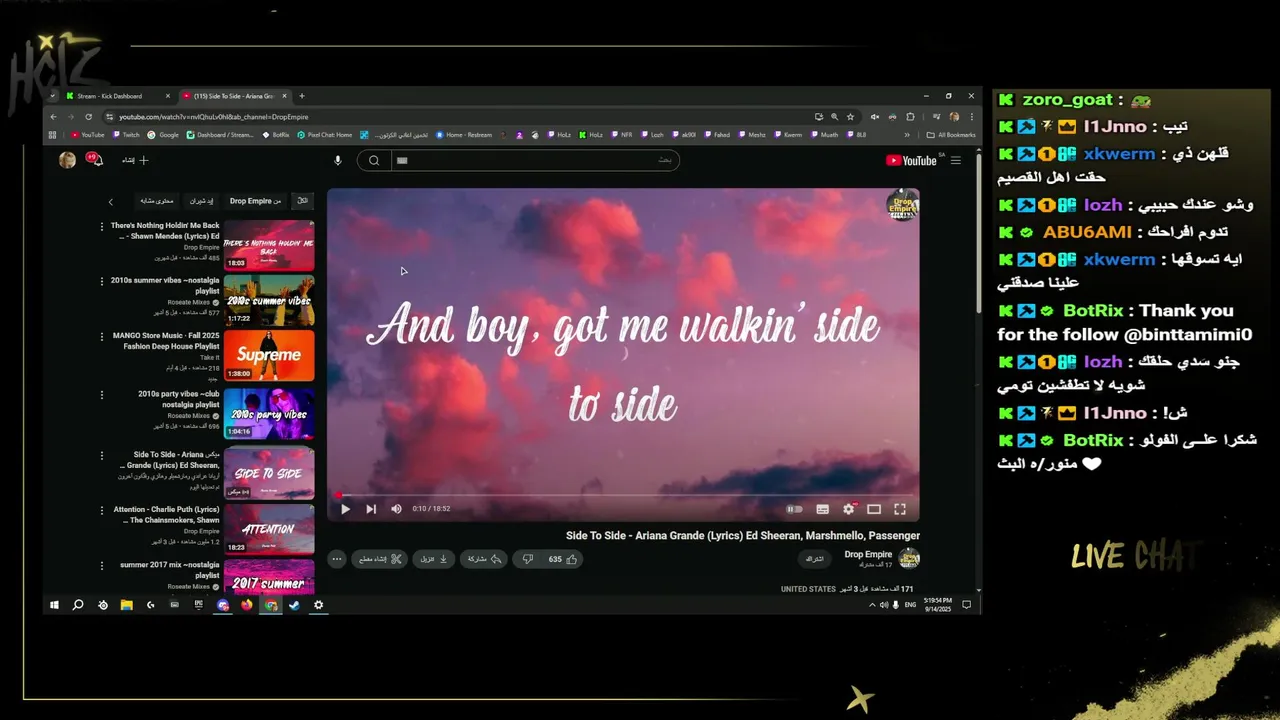The image size is (1280, 720).
Task: Open notifications bell with 9+ badge
Action: [x=96, y=160]
